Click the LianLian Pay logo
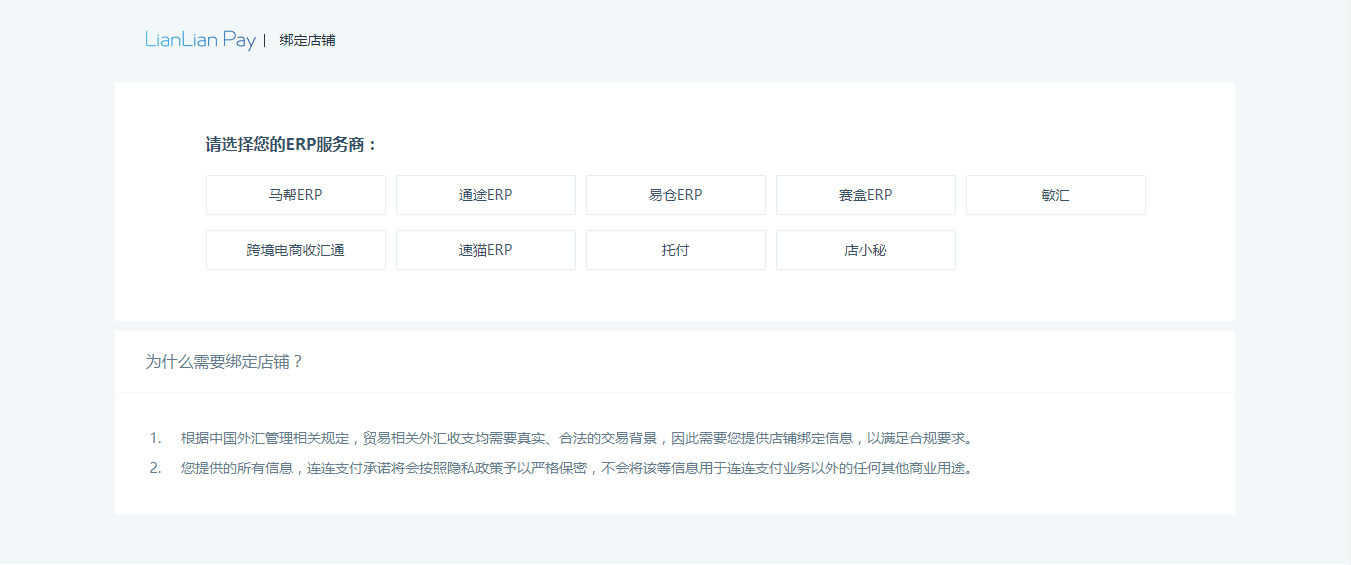The width and height of the screenshot is (1351, 565). point(200,40)
